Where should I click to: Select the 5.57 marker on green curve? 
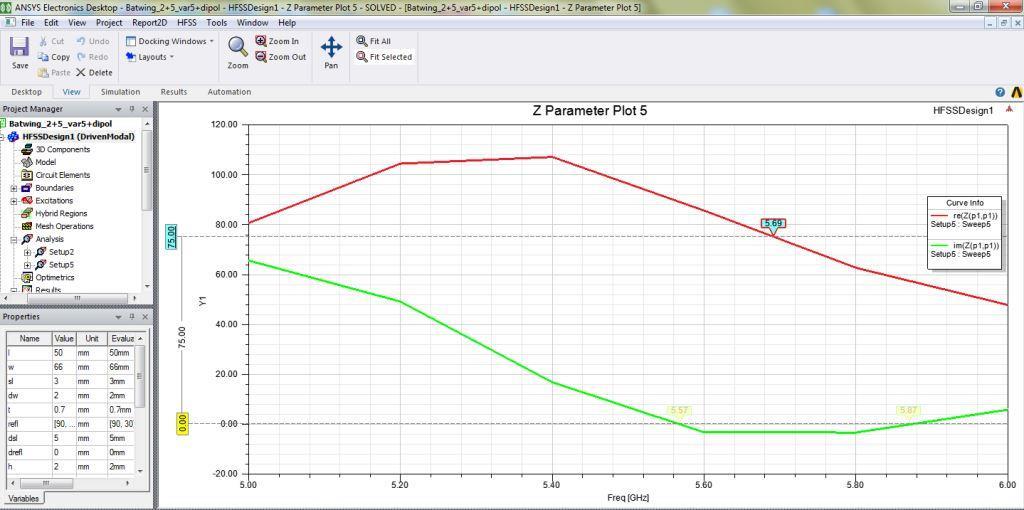(679, 410)
